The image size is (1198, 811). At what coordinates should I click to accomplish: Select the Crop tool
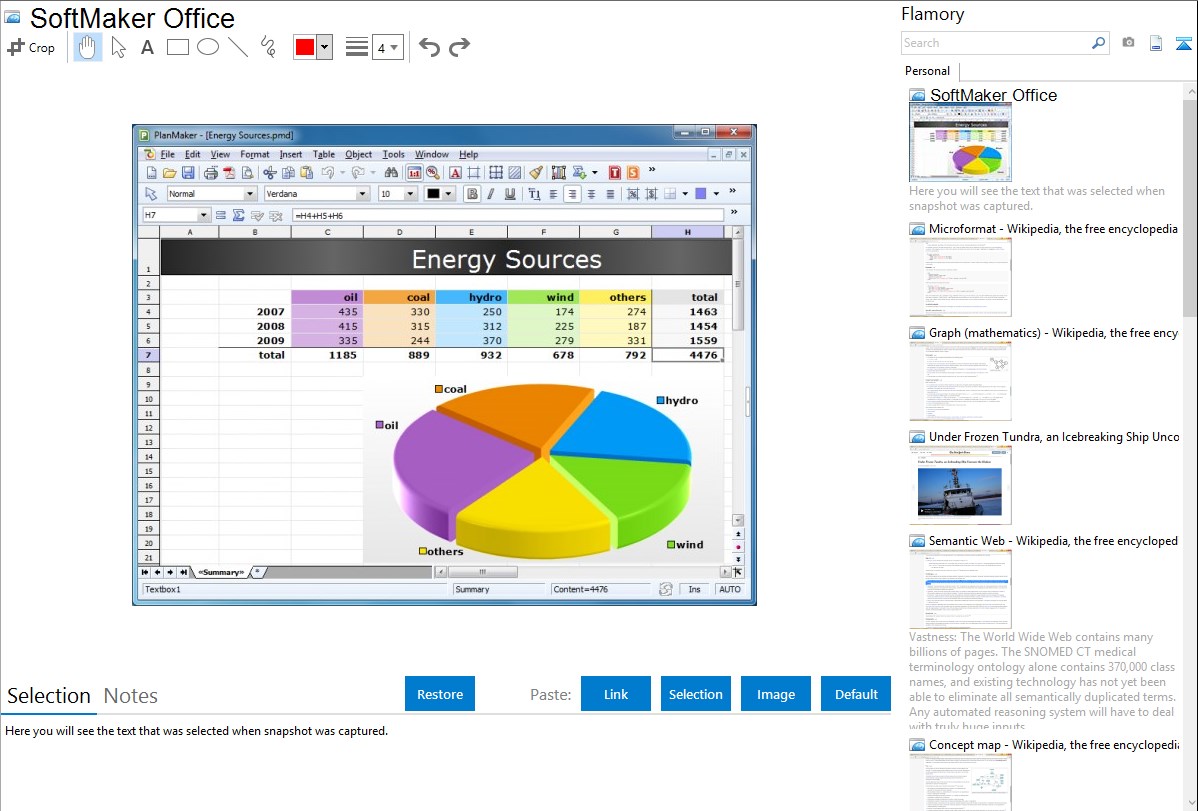[x=31, y=47]
